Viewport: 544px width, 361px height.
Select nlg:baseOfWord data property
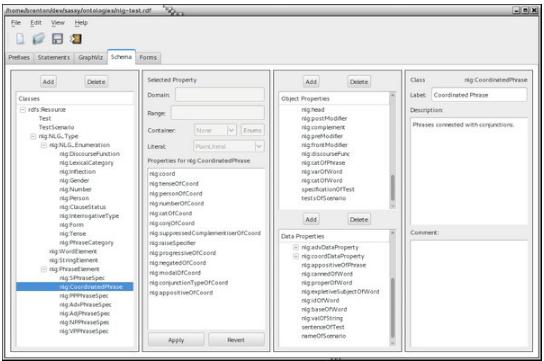tap(324, 309)
